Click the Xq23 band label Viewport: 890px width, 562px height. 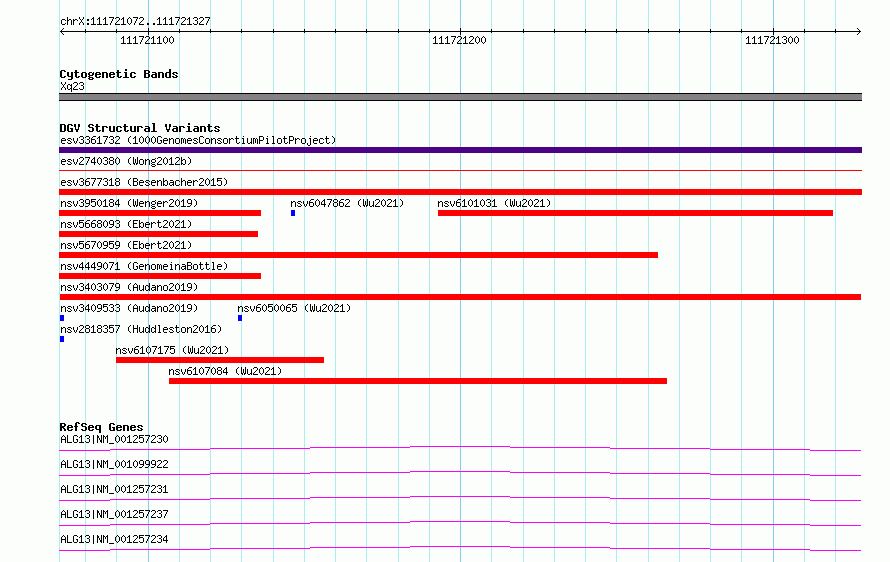pyautogui.click(x=72, y=86)
